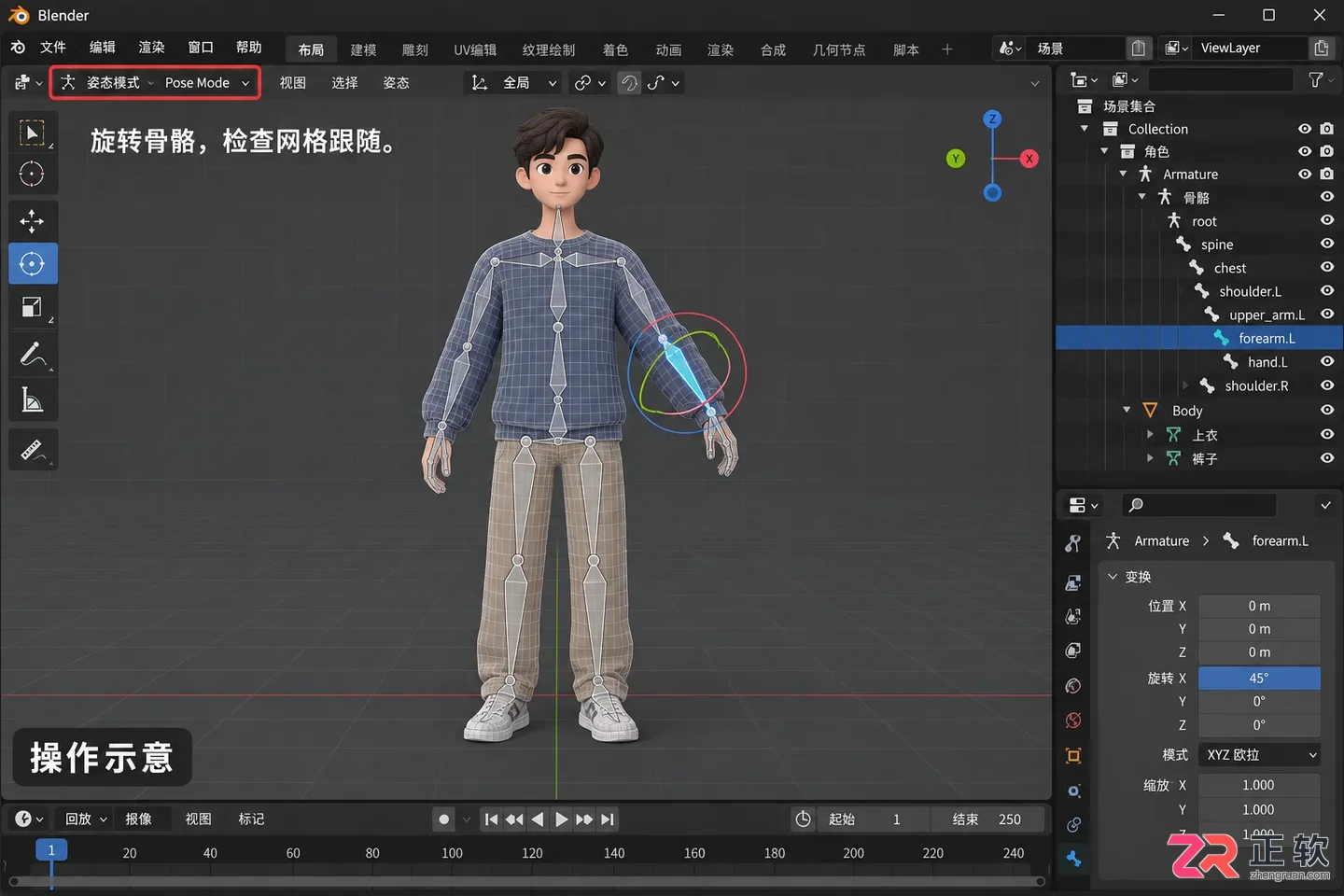The width and height of the screenshot is (1344, 896).
Task: Click the outliner filter funnel icon
Action: click(1316, 80)
